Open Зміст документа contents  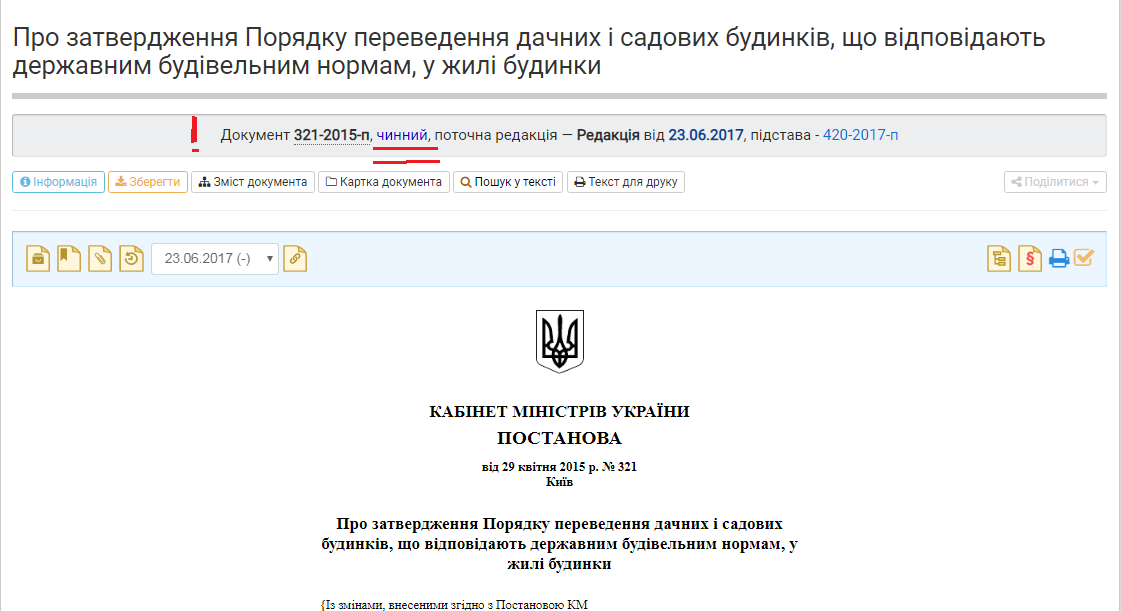point(253,182)
